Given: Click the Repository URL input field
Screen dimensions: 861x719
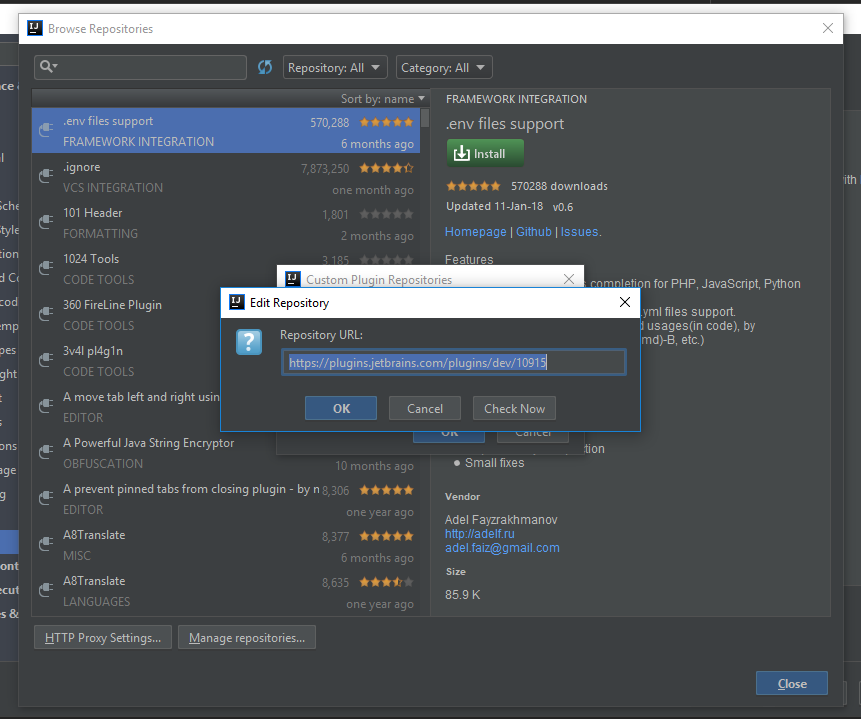Looking at the screenshot, I should click(454, 363).
